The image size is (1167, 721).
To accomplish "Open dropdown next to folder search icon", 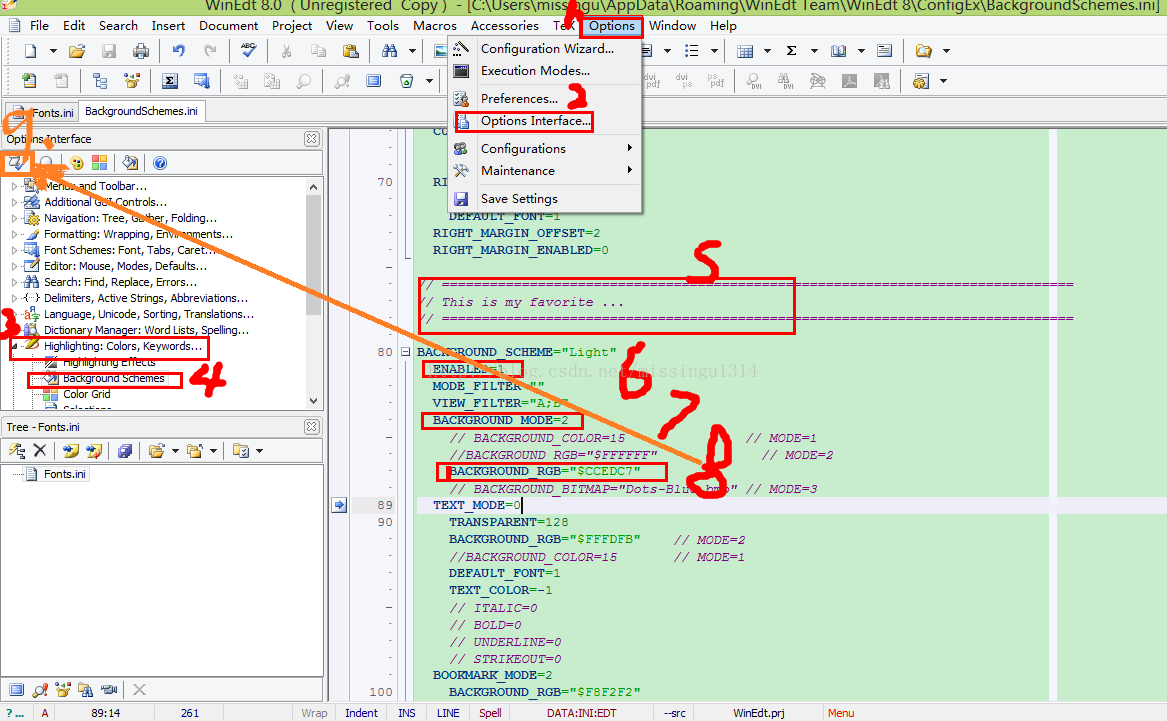I will point(946,51).
